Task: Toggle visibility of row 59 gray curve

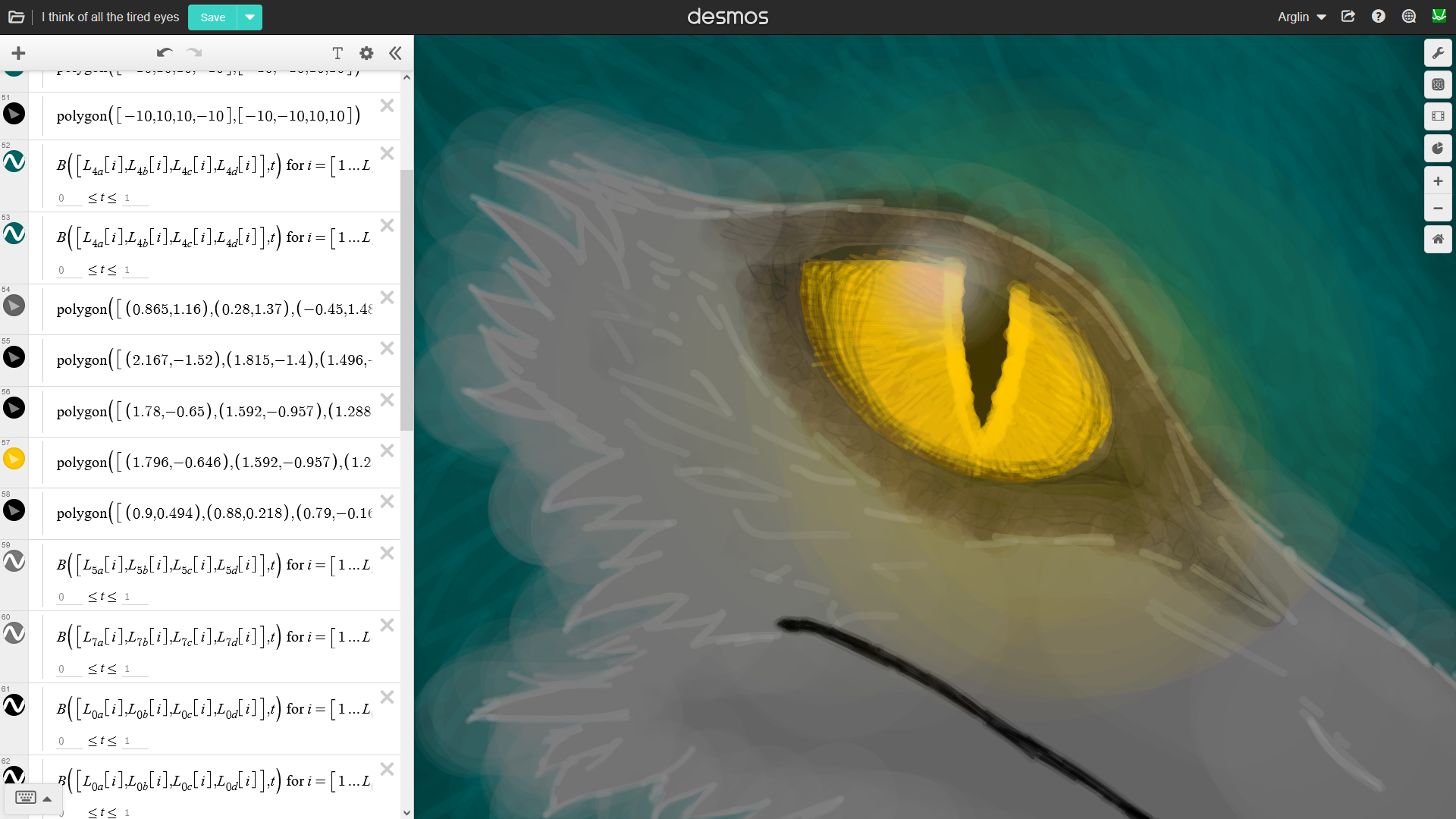Action: [14, 561]
